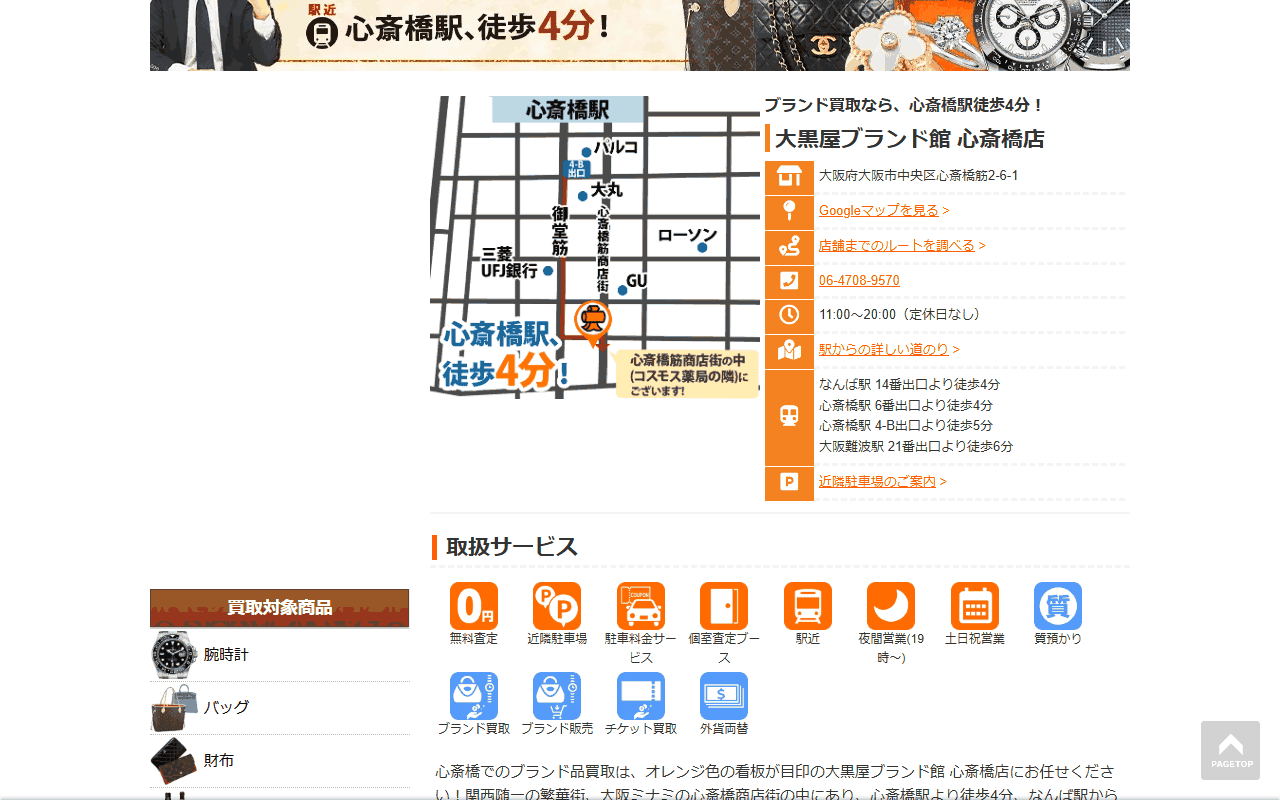Click the 無料査定 free appraisal icon

click(474, 606)
